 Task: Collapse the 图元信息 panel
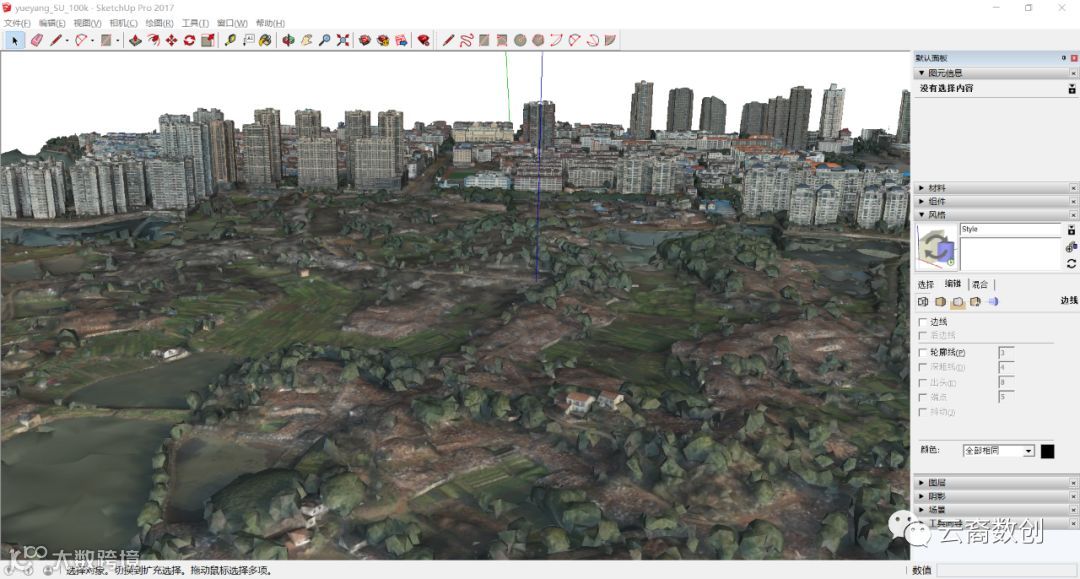(x=921, y=73)
